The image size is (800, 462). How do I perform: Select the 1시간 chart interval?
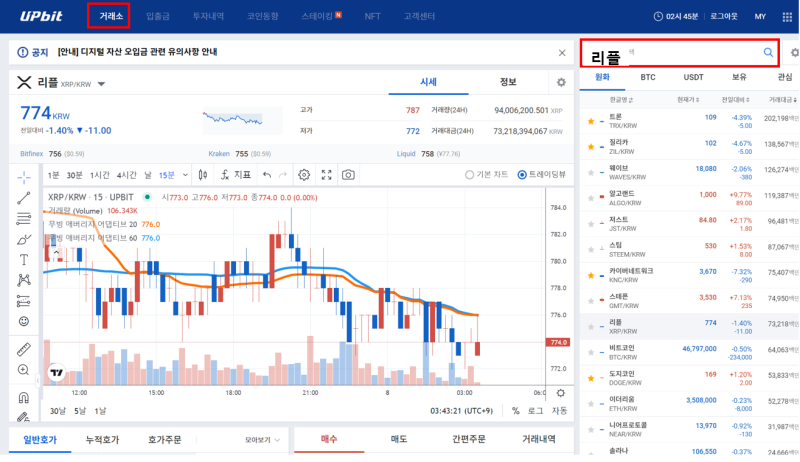pyautogui.click(x=99, y=175)
